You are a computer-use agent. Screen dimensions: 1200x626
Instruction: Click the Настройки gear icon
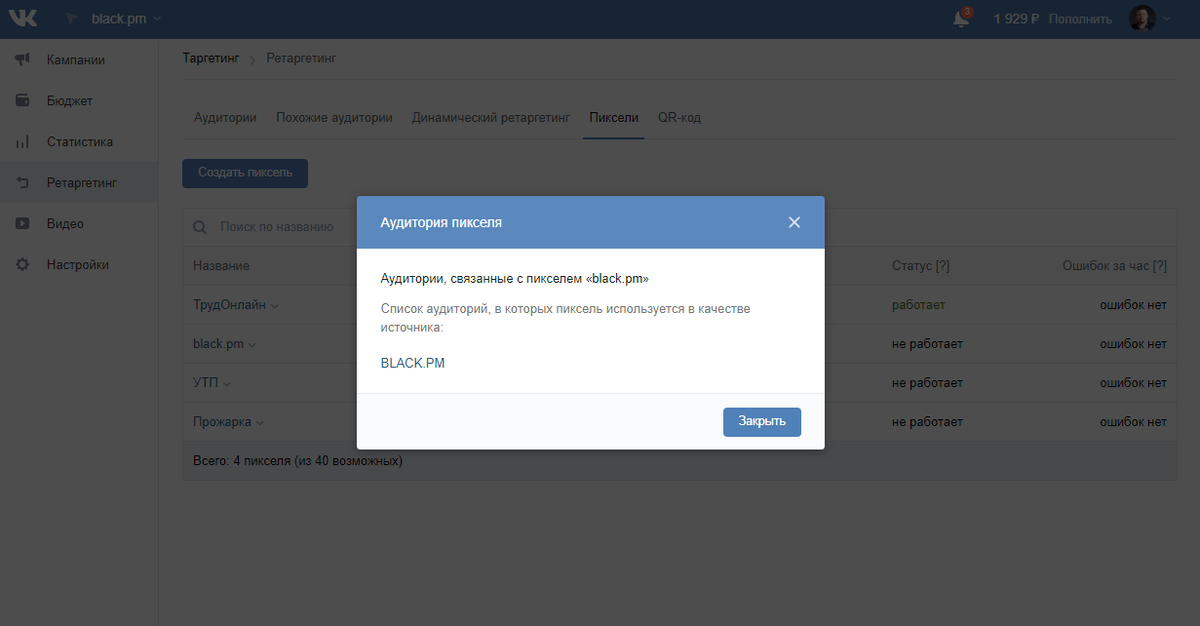pyautogui.click(x=22, y=265)
